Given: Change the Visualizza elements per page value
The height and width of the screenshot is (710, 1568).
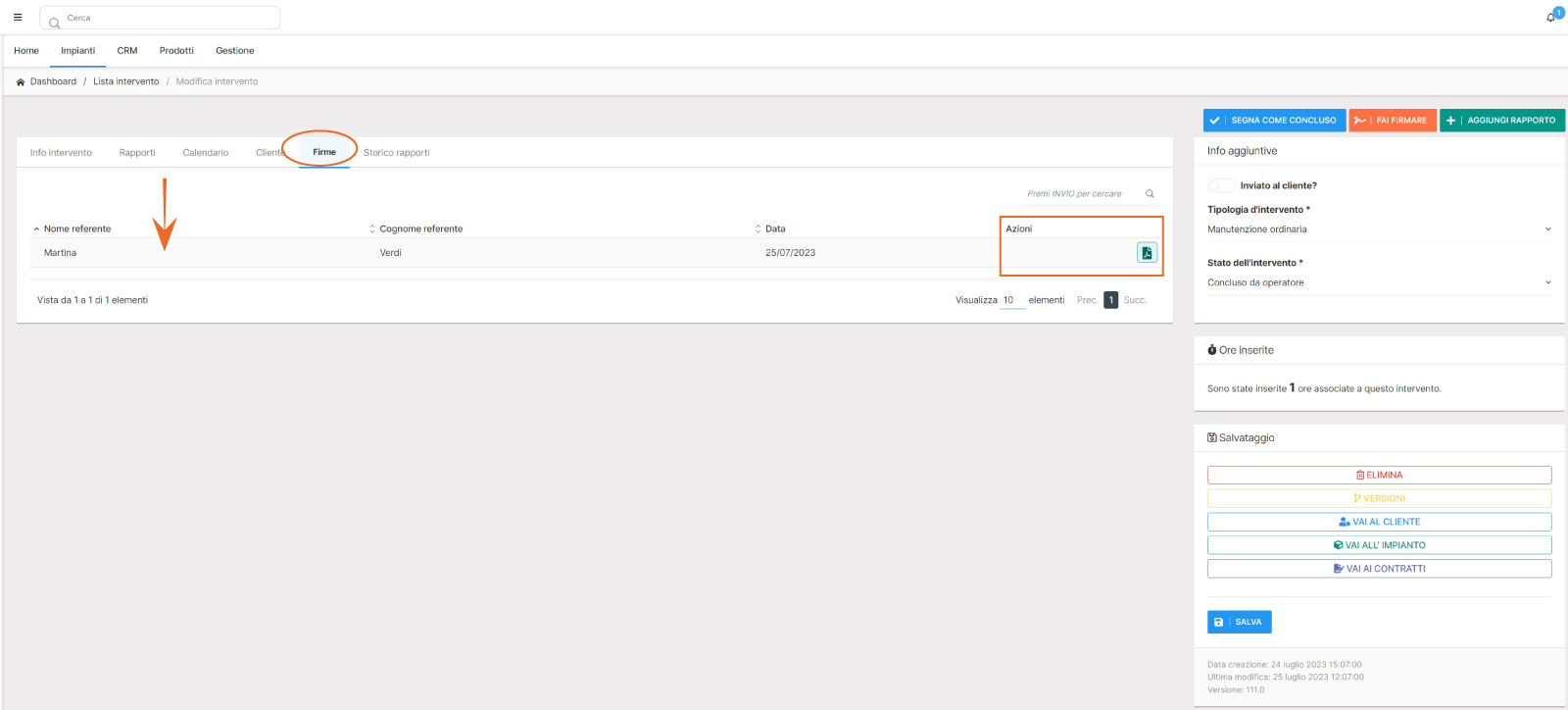Looking at the screenshot, I should tap(1011, 300).
